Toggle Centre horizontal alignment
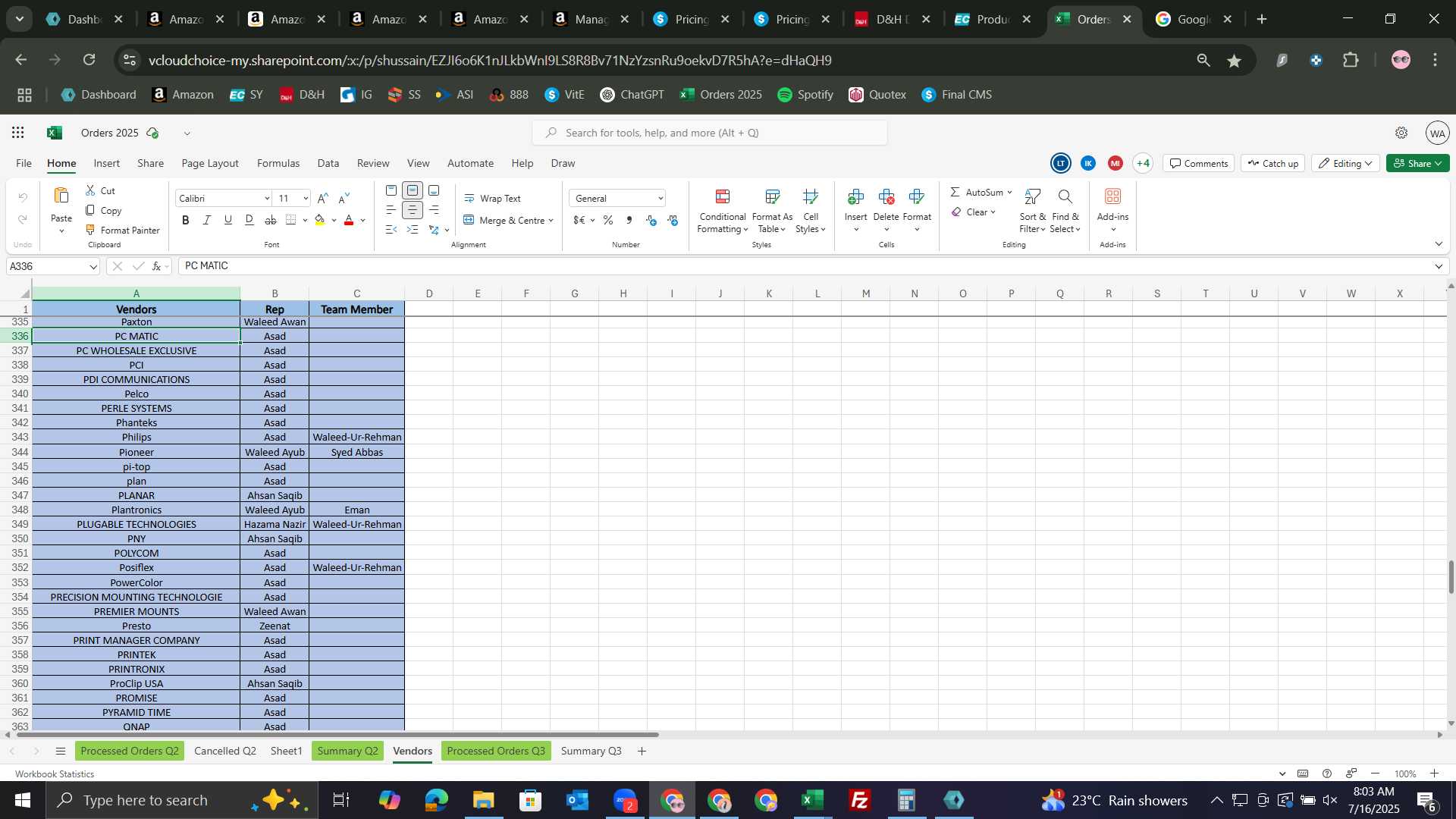The image size is (1456, 819). tap(413, 210)
